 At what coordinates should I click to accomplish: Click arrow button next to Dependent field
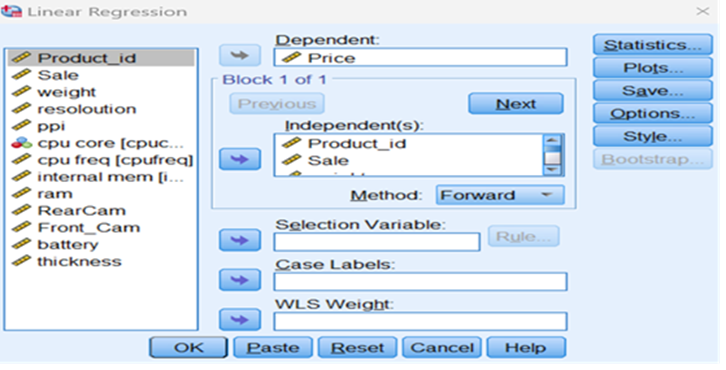point(240,56)
